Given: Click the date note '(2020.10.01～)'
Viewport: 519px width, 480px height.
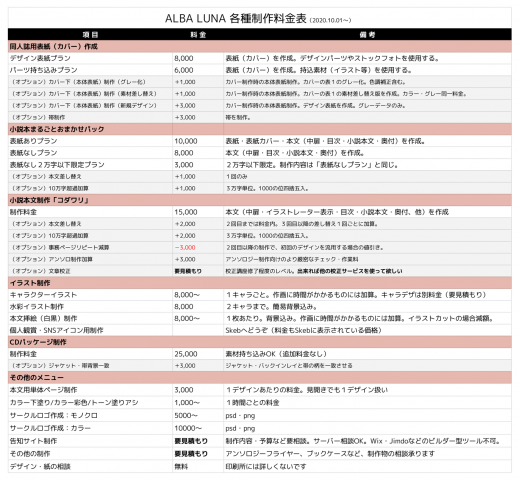Looking at the screenshot, I should click(330, 20).
